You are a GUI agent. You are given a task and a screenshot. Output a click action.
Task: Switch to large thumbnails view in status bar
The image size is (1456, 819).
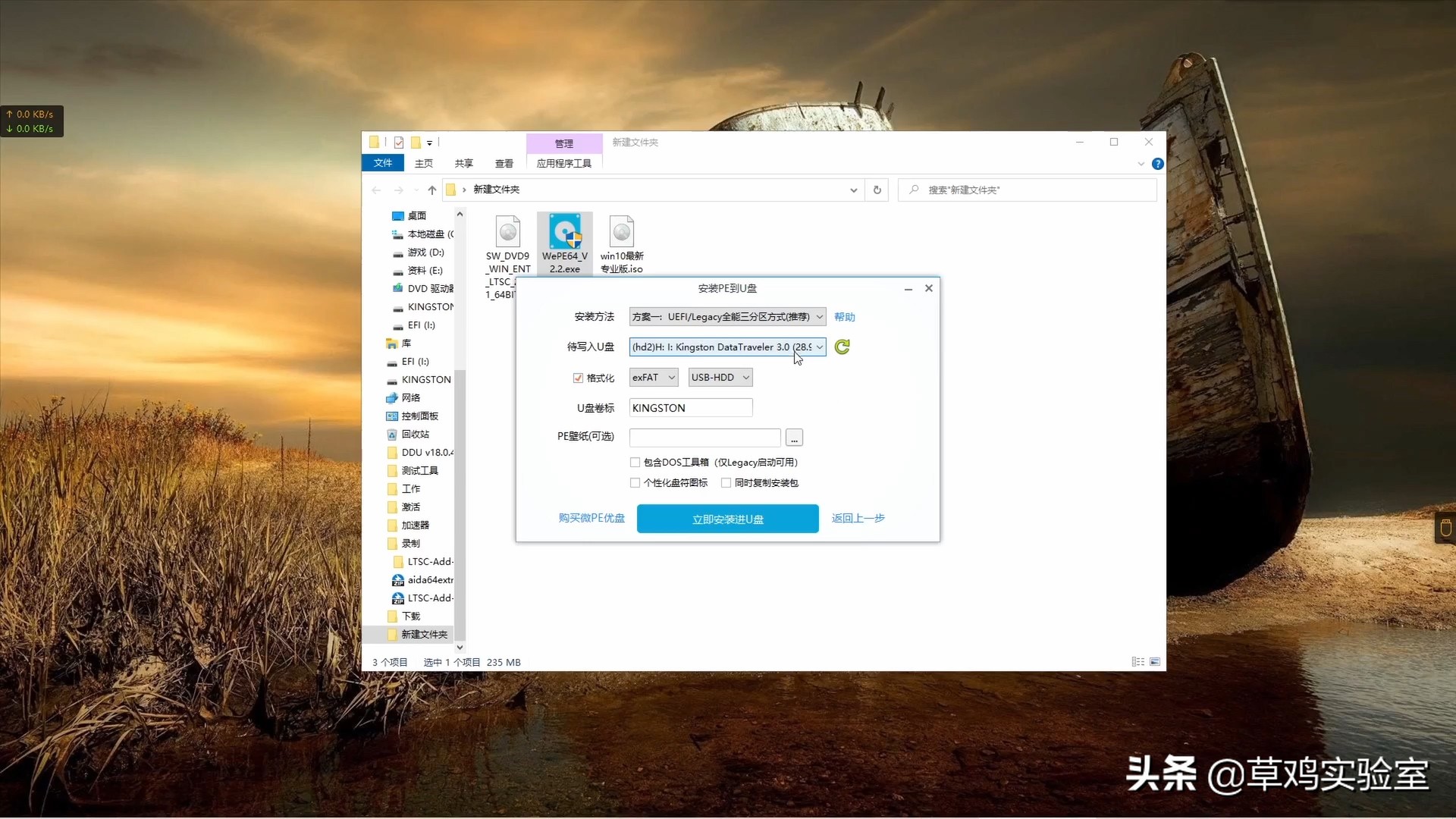(1155, 661)
